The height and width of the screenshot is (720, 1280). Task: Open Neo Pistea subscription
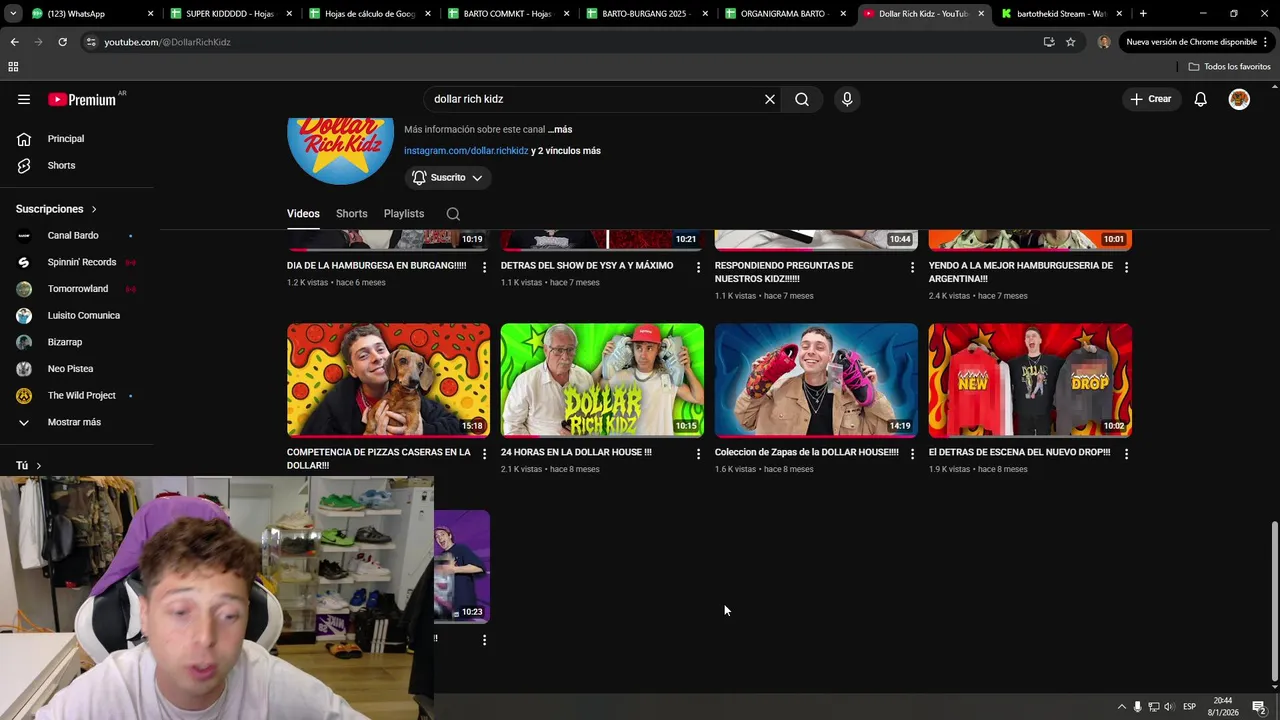pyautogui.click(x=70, y=369)
